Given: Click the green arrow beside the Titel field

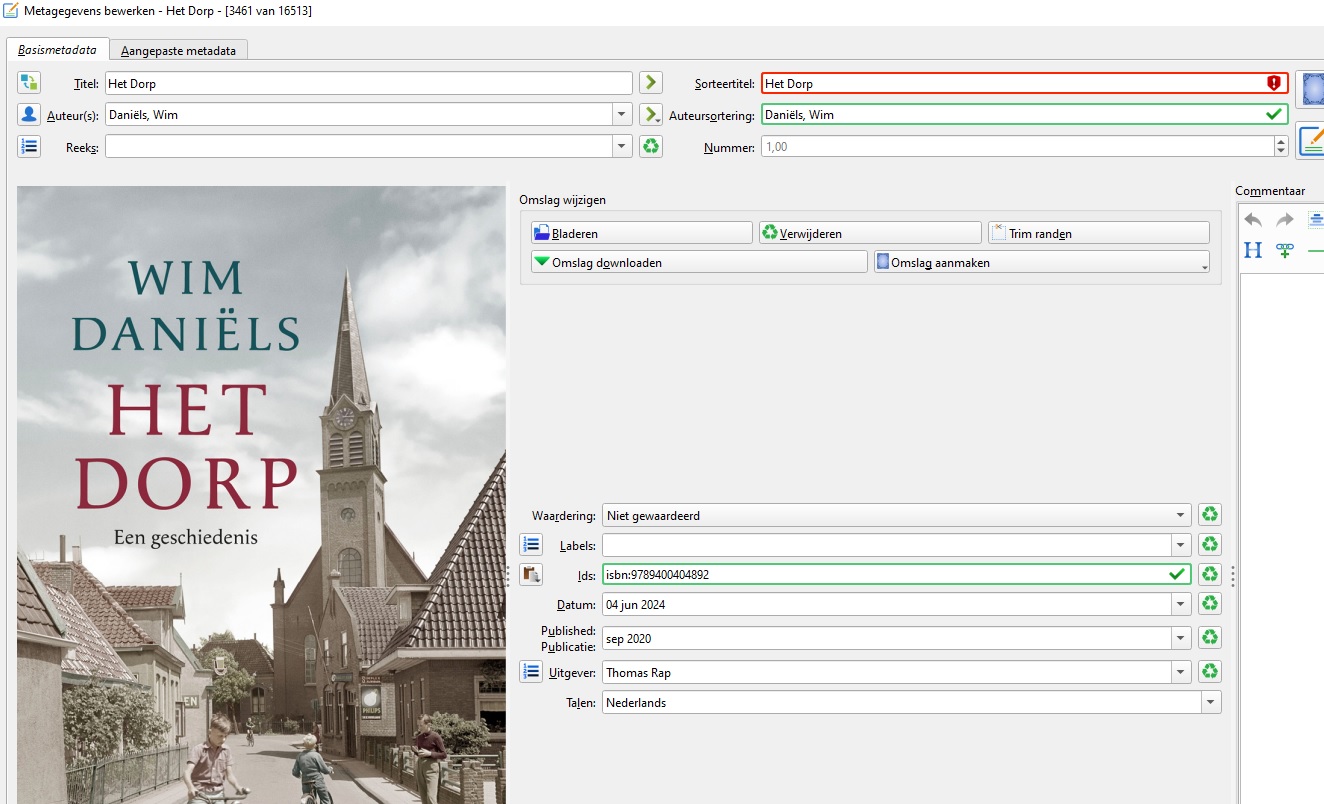Looking at the screenshot, I should click(651, 83).
